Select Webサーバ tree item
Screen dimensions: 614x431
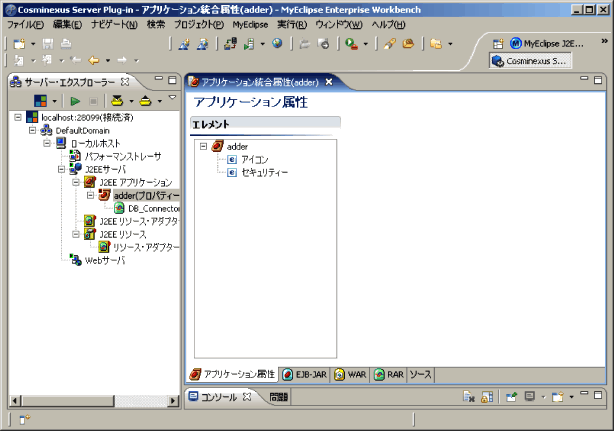click(105, 260)
